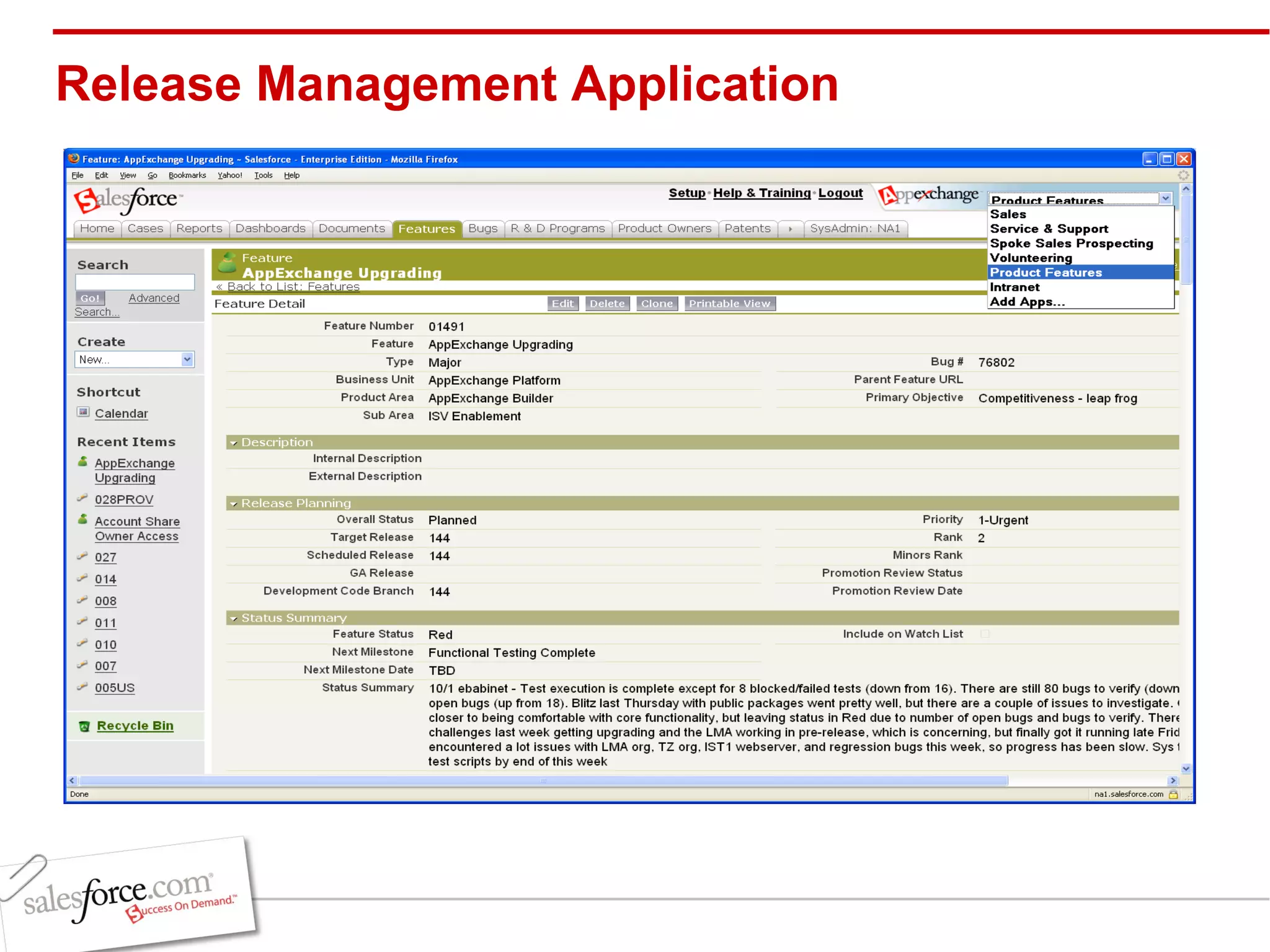Select Intranet from the app menu

pyautogui.click(x=1081, y=287)
